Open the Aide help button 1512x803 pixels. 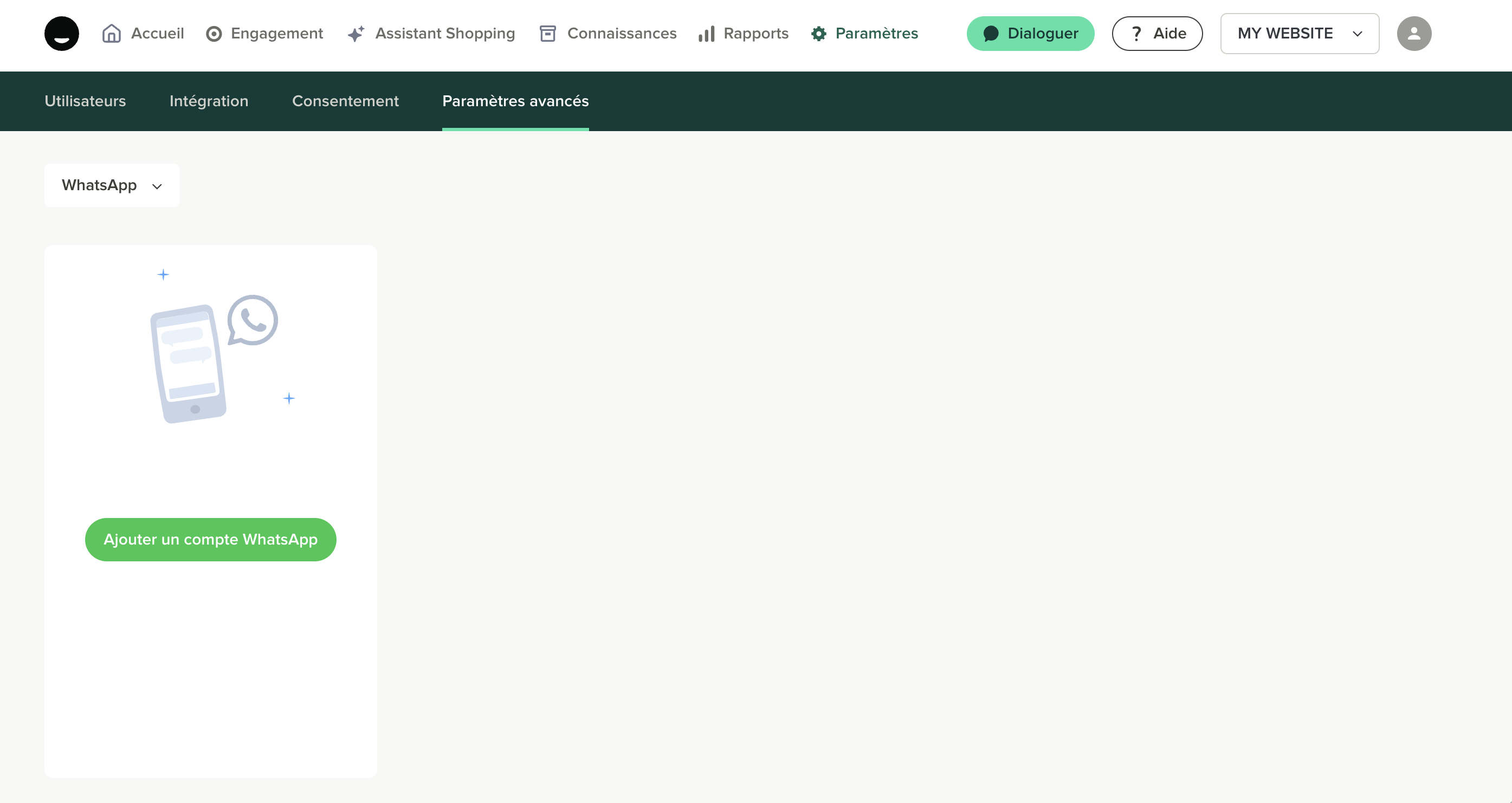tap(1156, 34)
